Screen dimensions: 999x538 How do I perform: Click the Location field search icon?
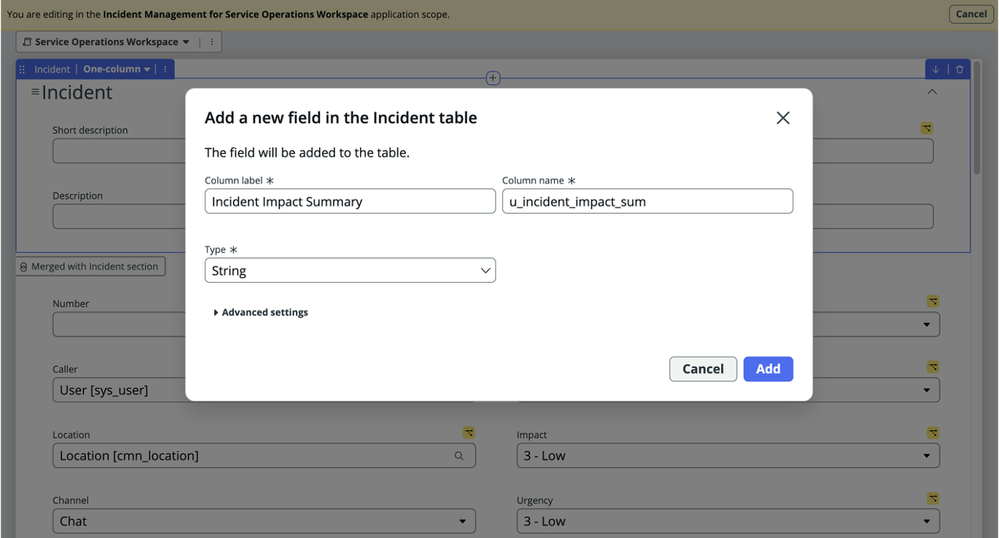(459, 456)
